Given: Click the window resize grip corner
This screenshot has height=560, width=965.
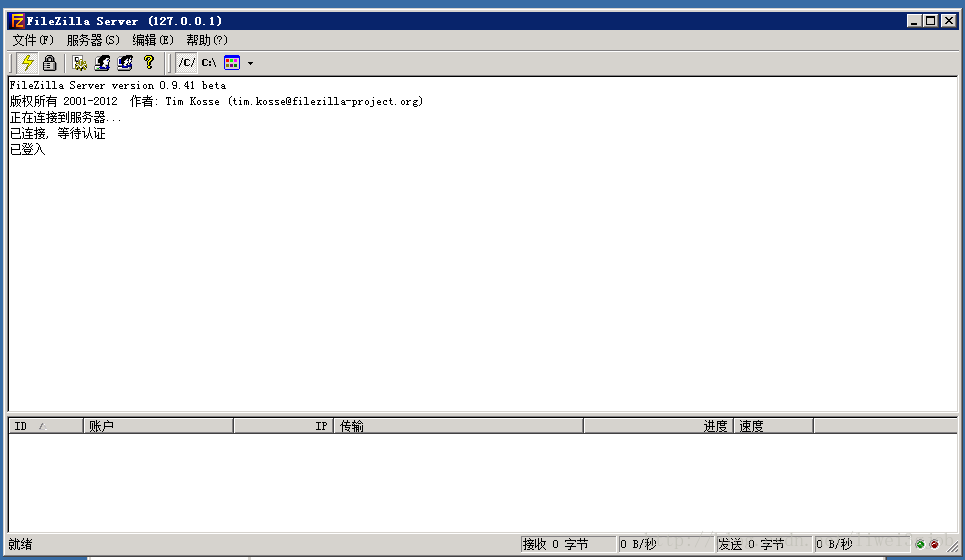Looking at the screenshot, I should coord(952,546).
